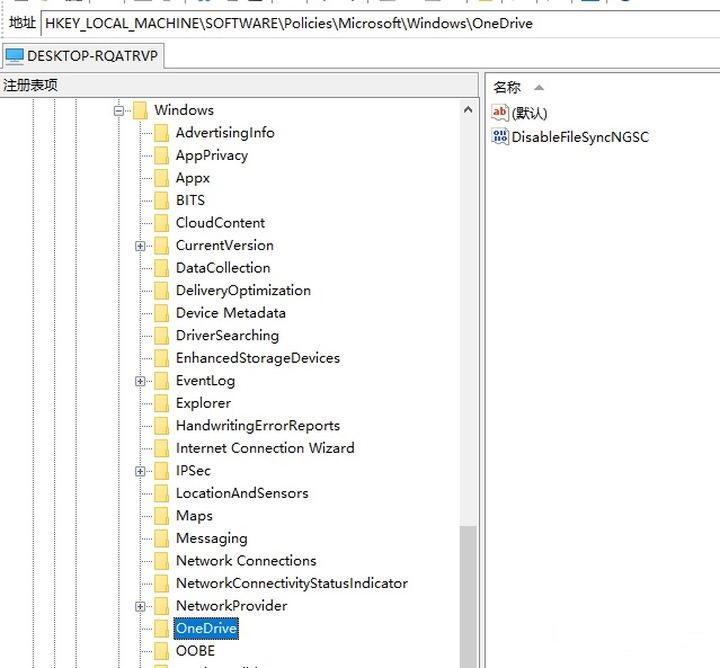Click the tree vertical scrollbar thumb

468,597
